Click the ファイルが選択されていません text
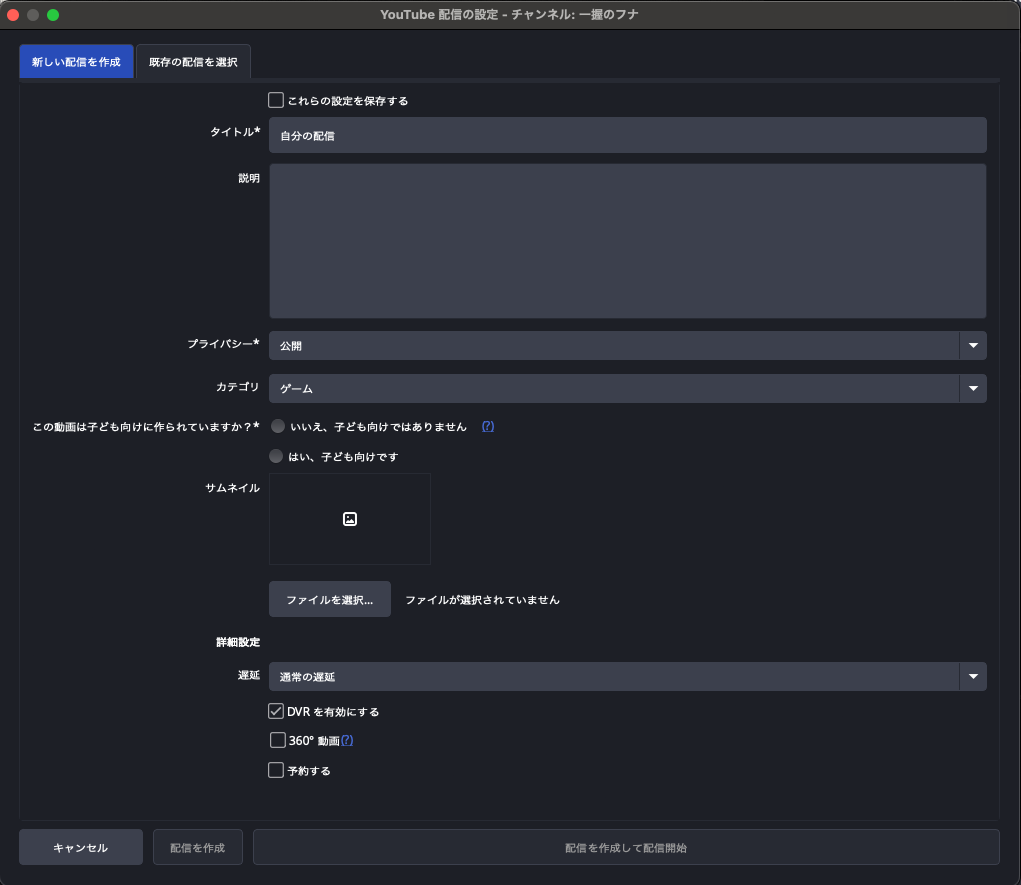 click(x=483, y=600)
